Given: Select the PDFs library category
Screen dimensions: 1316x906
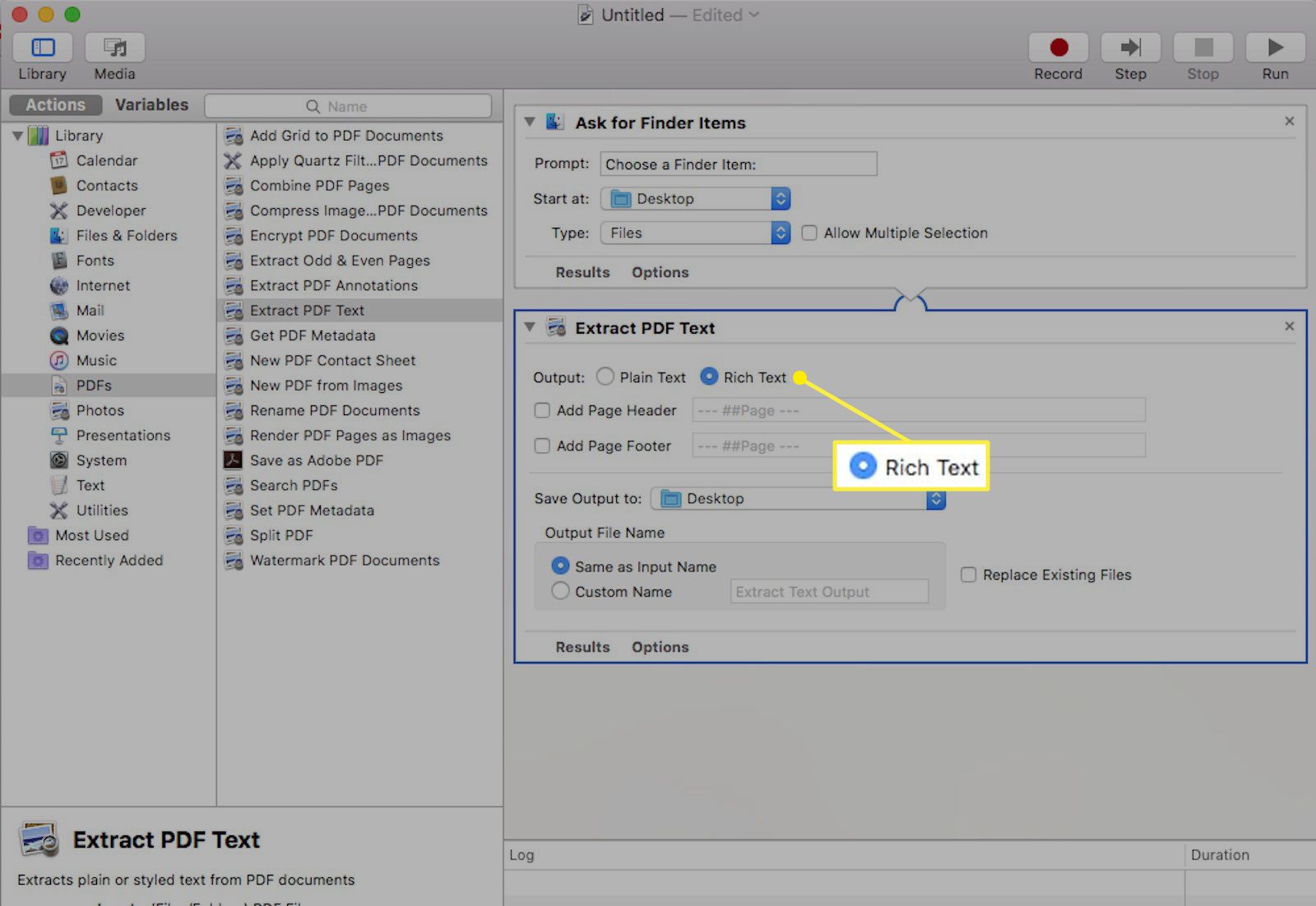Looking at the screenshot, I should click(x=109, y=386).
